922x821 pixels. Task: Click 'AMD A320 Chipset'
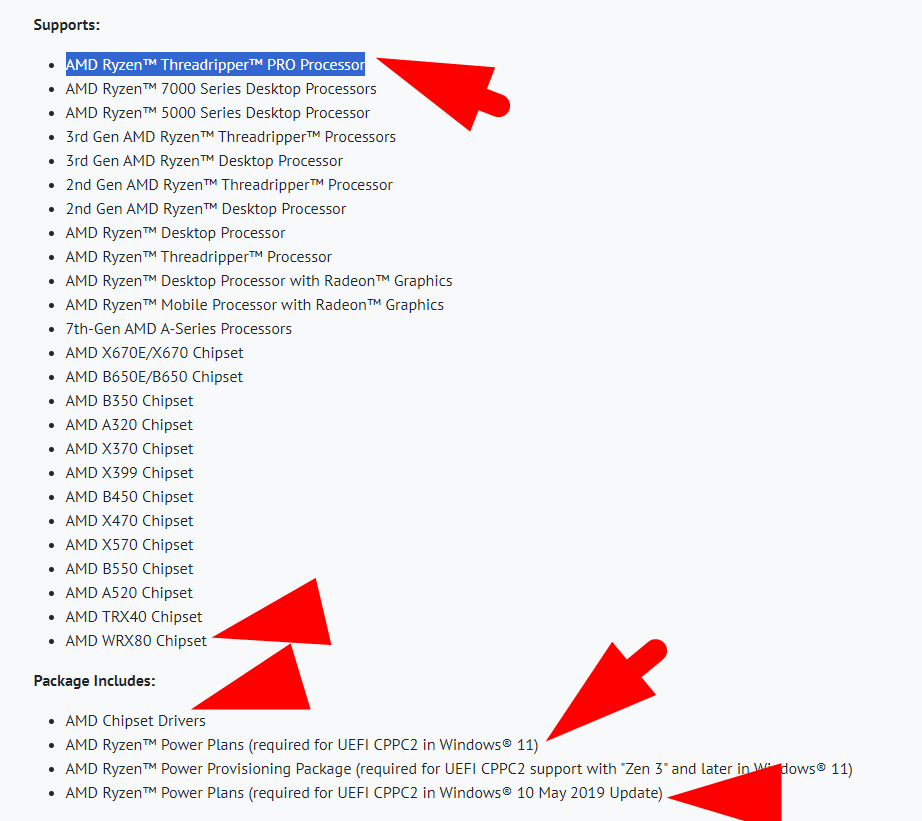click(x=129, y=425)
